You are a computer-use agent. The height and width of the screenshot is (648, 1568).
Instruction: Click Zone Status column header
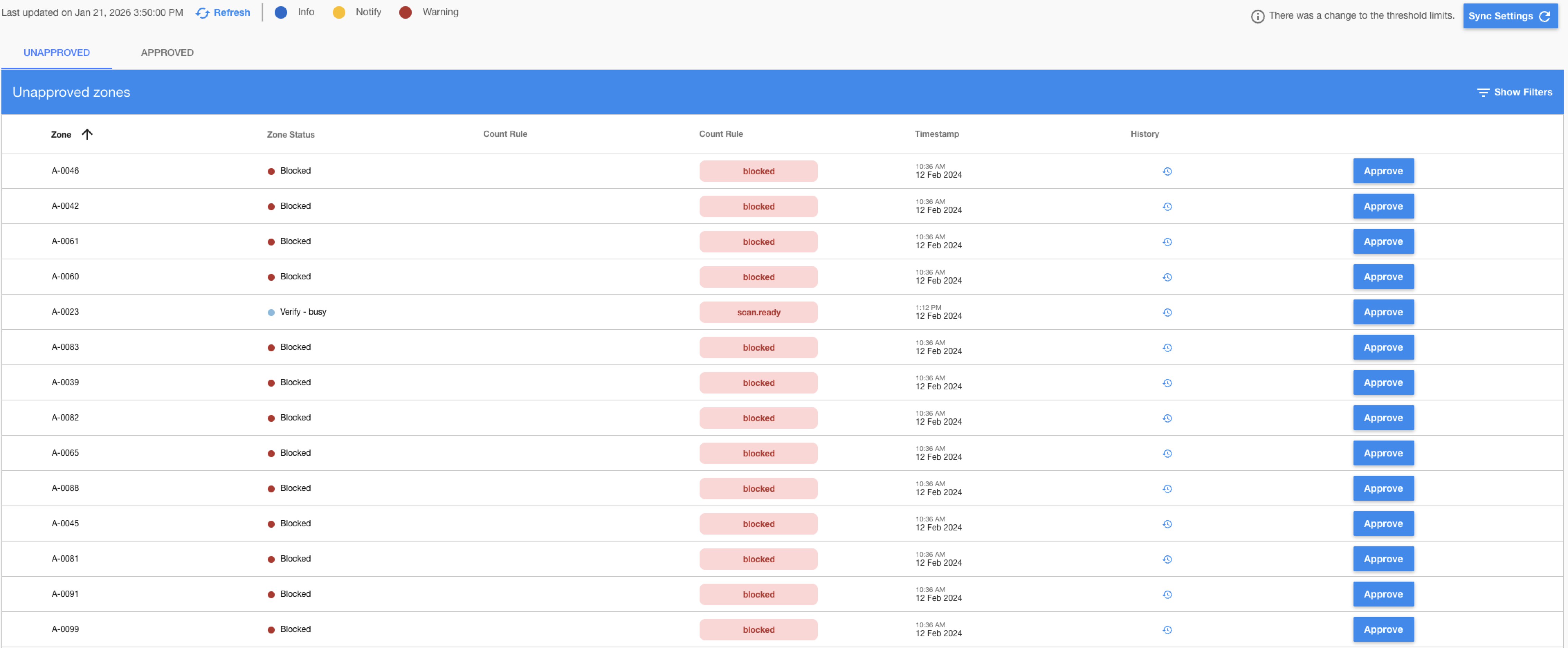point(290,135)
